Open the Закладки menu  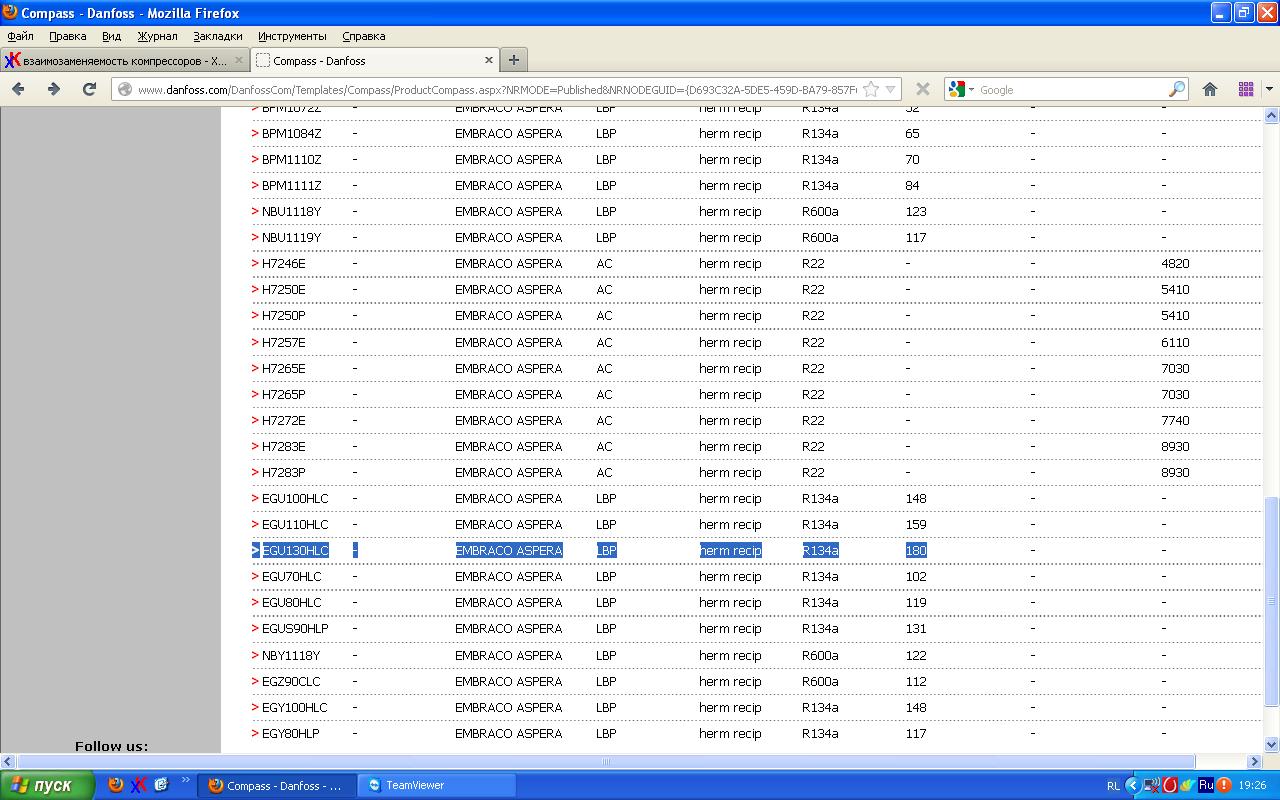click(x=218, y=36)
